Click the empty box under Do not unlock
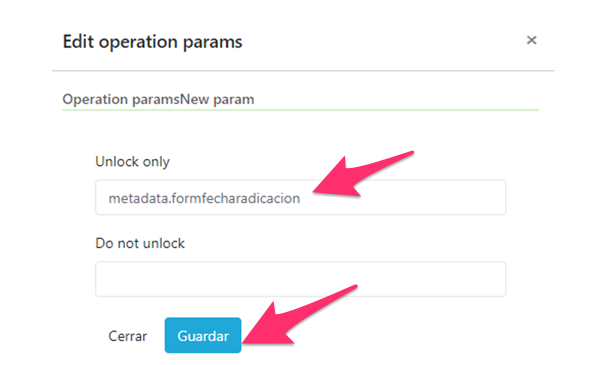Screen dimensions: 599x365 301,279
